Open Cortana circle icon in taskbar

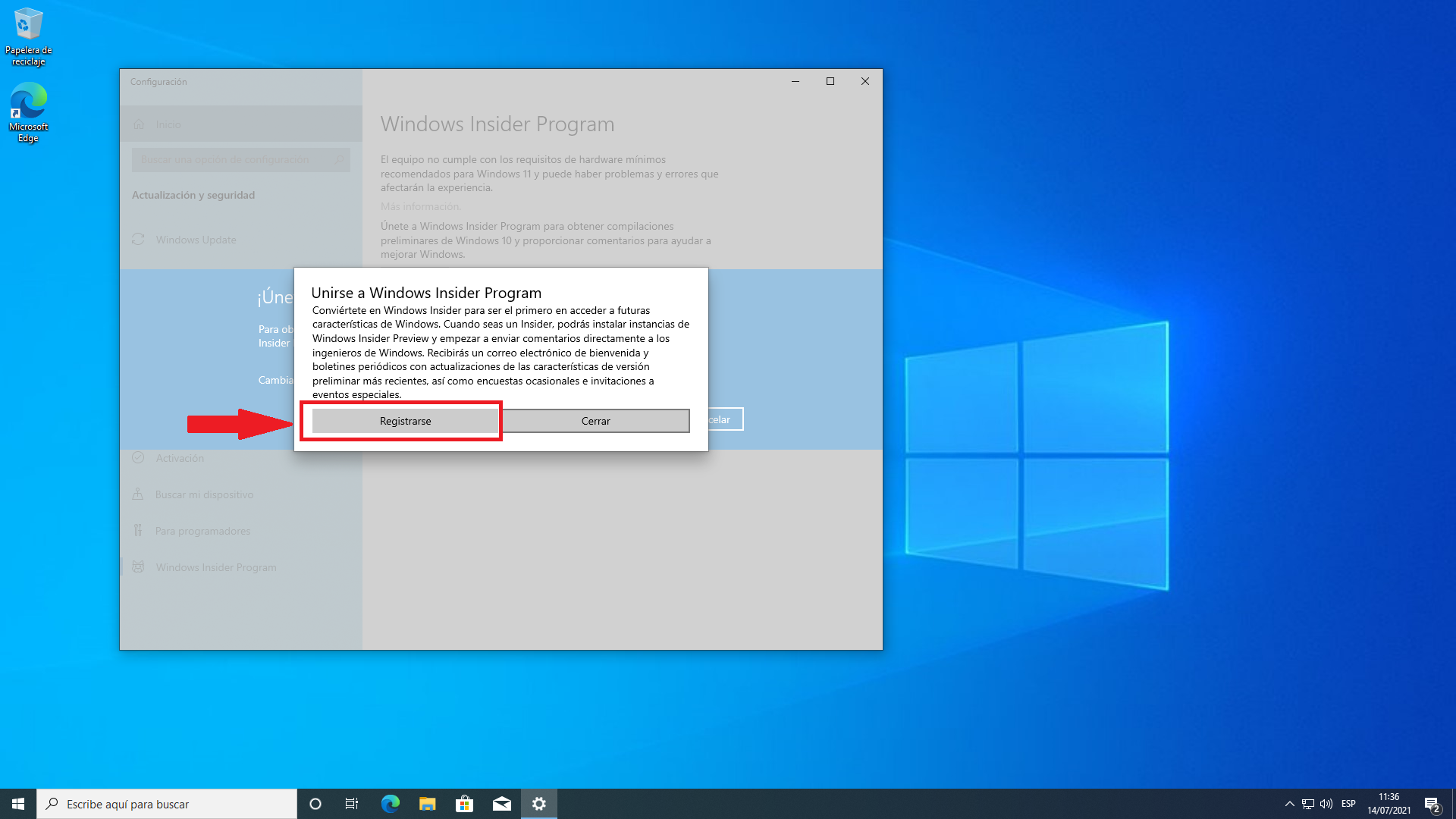coord(315,804)
